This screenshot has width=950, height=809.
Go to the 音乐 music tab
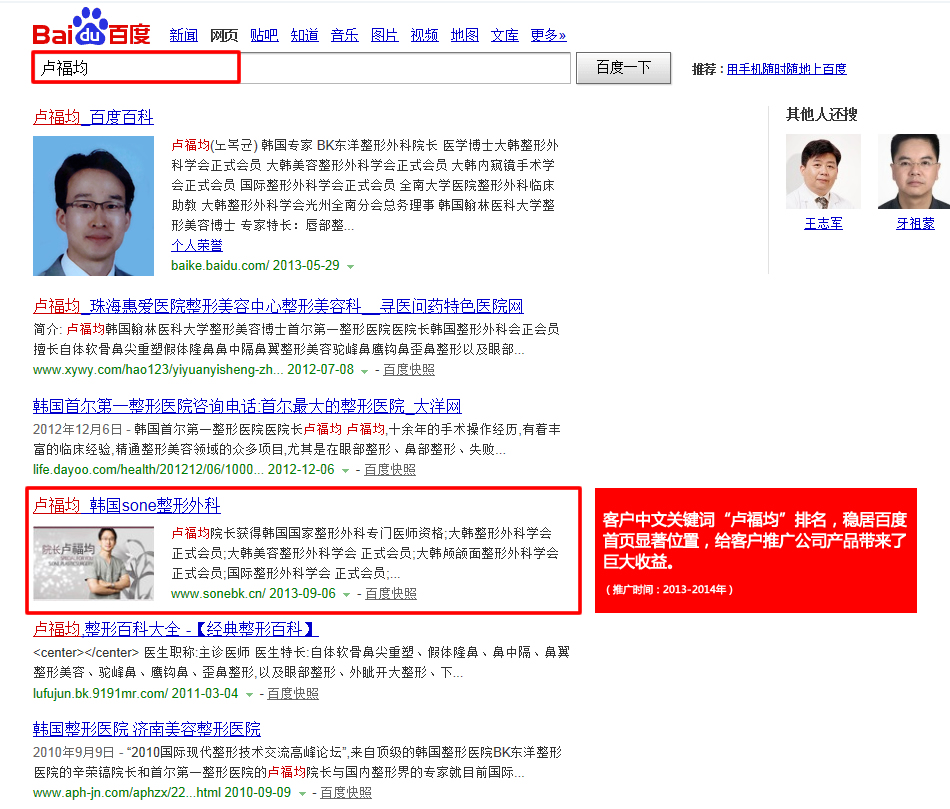(x=345, y=35)
